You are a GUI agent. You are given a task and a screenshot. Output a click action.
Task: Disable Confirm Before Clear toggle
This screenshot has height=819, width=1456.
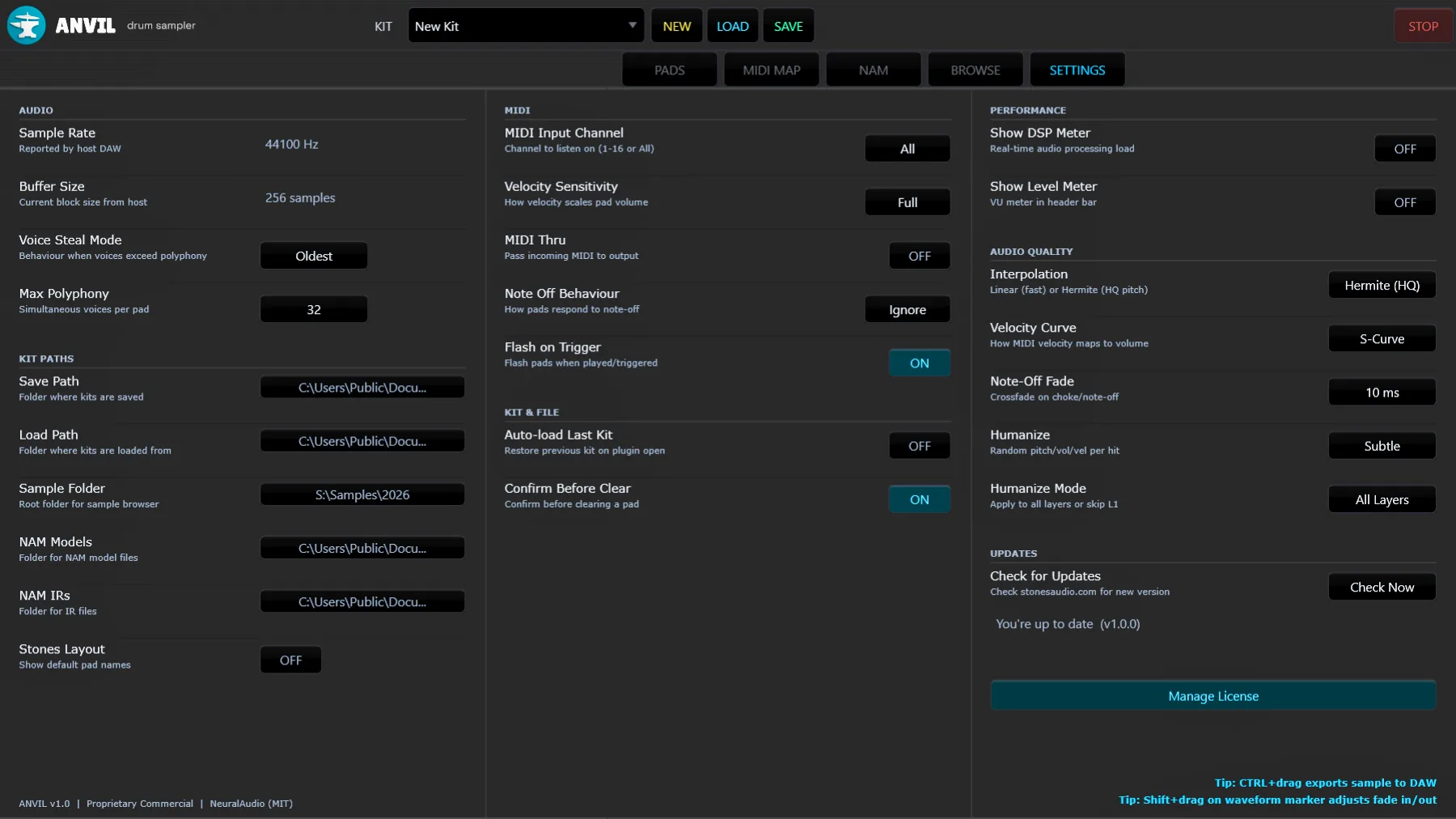(920, 499)
